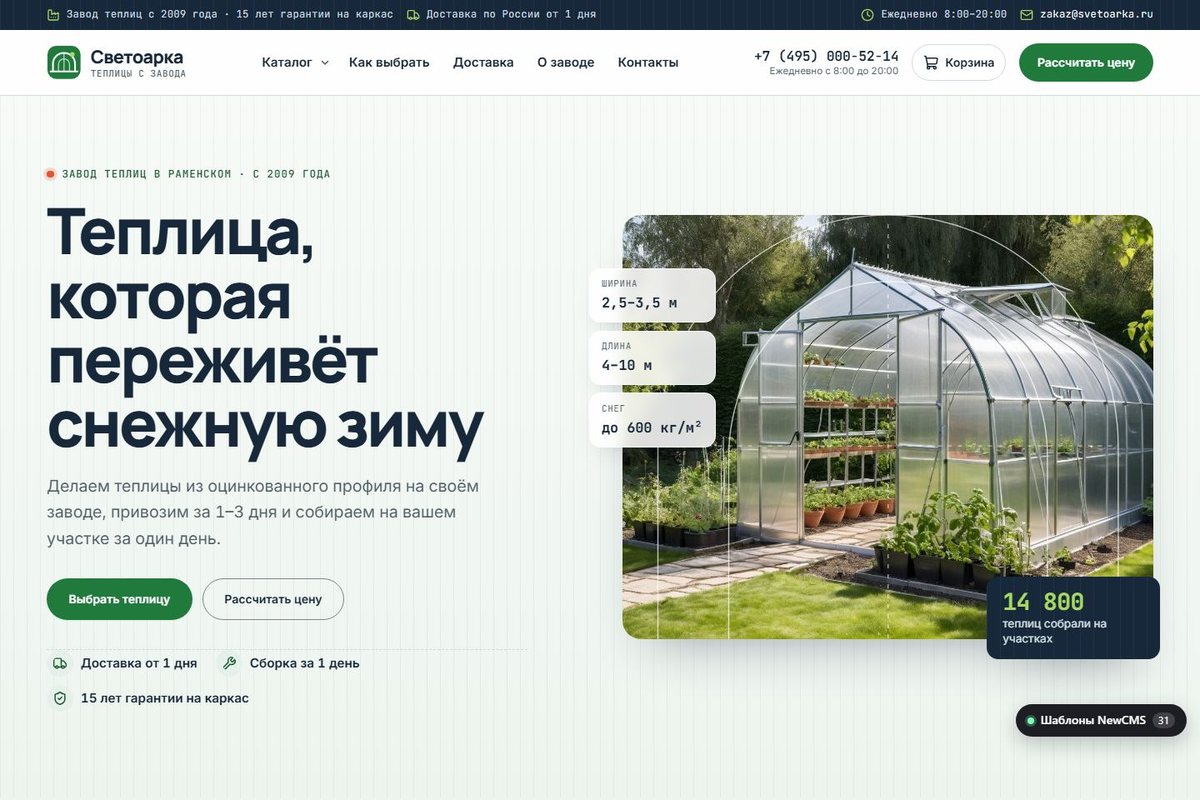Click the green Рассчитать цену header button

1086,62
